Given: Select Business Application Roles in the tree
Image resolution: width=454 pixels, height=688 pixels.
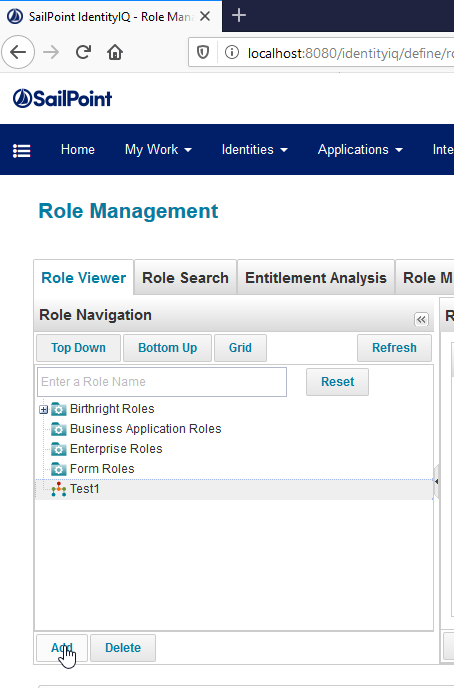Looking at the screenshot, I should click(146, 429).
